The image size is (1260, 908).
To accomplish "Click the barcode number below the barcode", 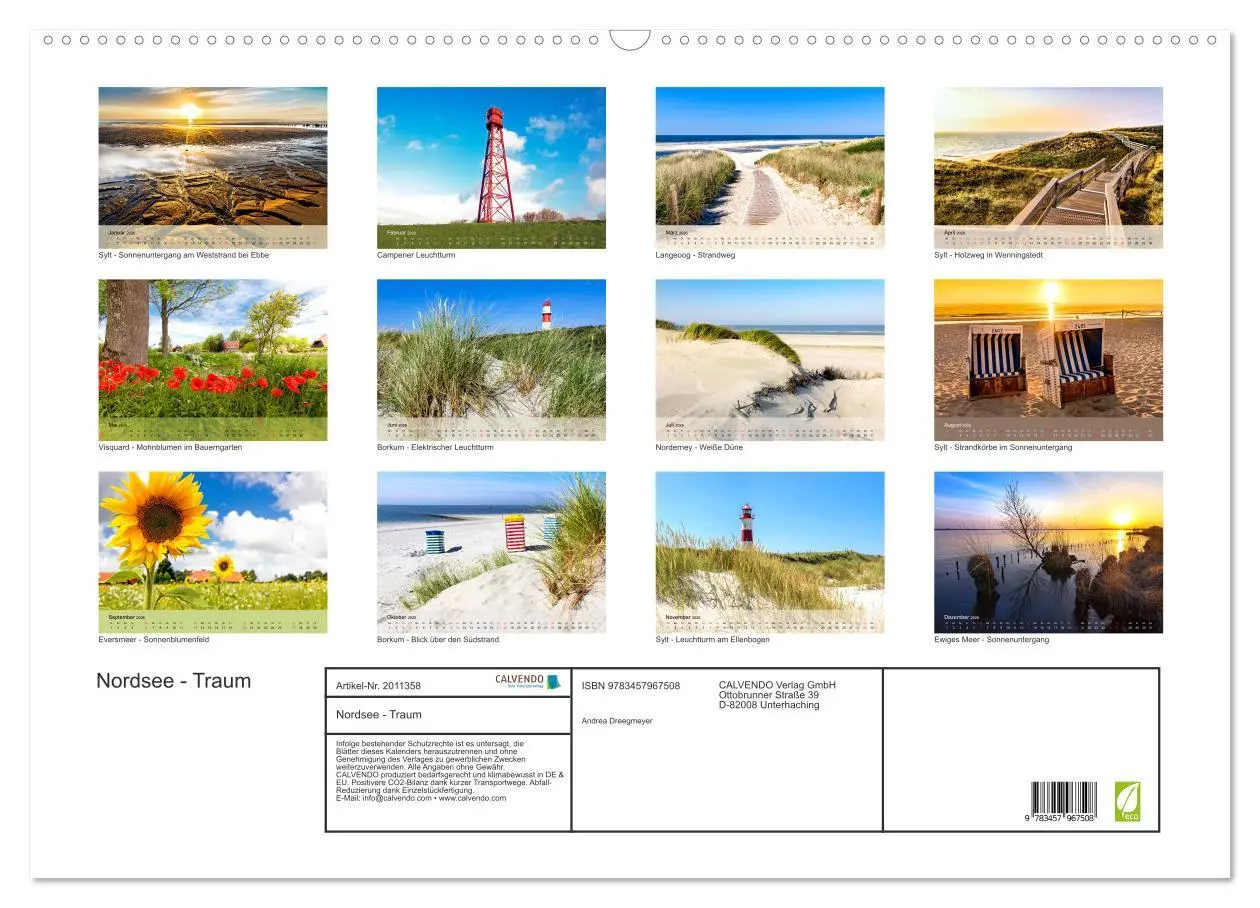I will pyautogui.click(x=1061, y=818).
